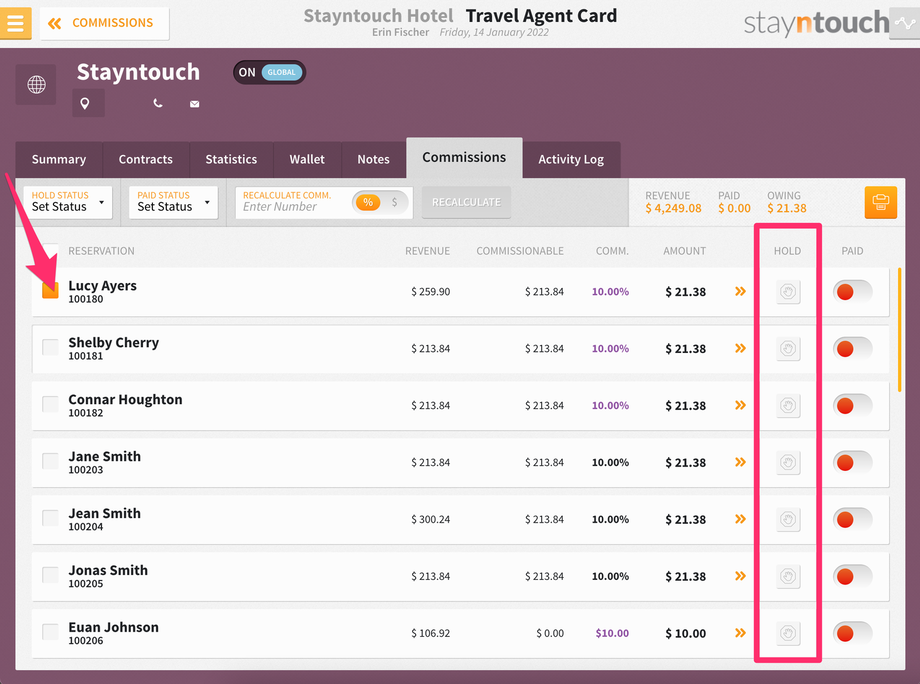The image size is (920, 684).
Task: Switch recalculate mode percent/dollar toggle
Action: pos(380,202)
